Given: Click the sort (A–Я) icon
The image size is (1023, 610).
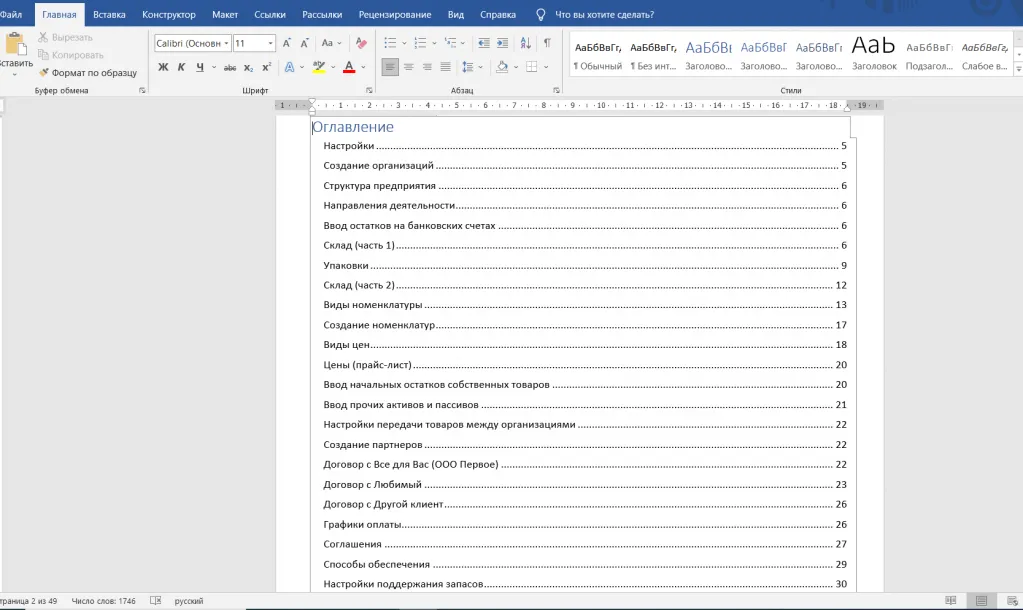Looking at the screenshot, I should click(x=525, y=43).
